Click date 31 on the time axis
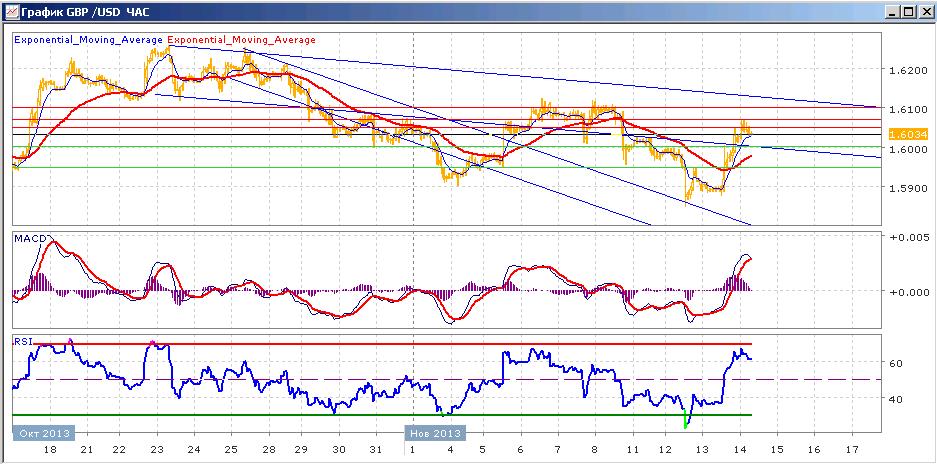Image resolution: width=937 pixels, height=464 pixels. point(376,450)
